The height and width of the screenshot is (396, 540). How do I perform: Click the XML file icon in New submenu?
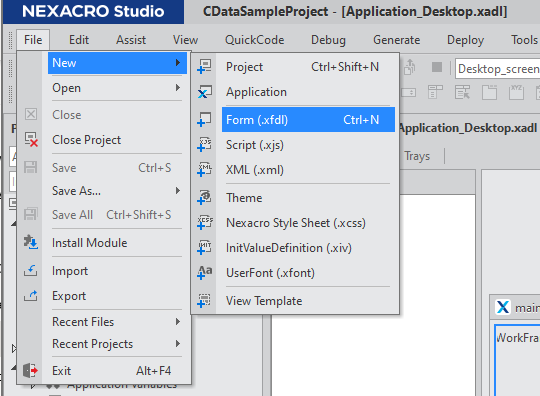tap(205, 170)
